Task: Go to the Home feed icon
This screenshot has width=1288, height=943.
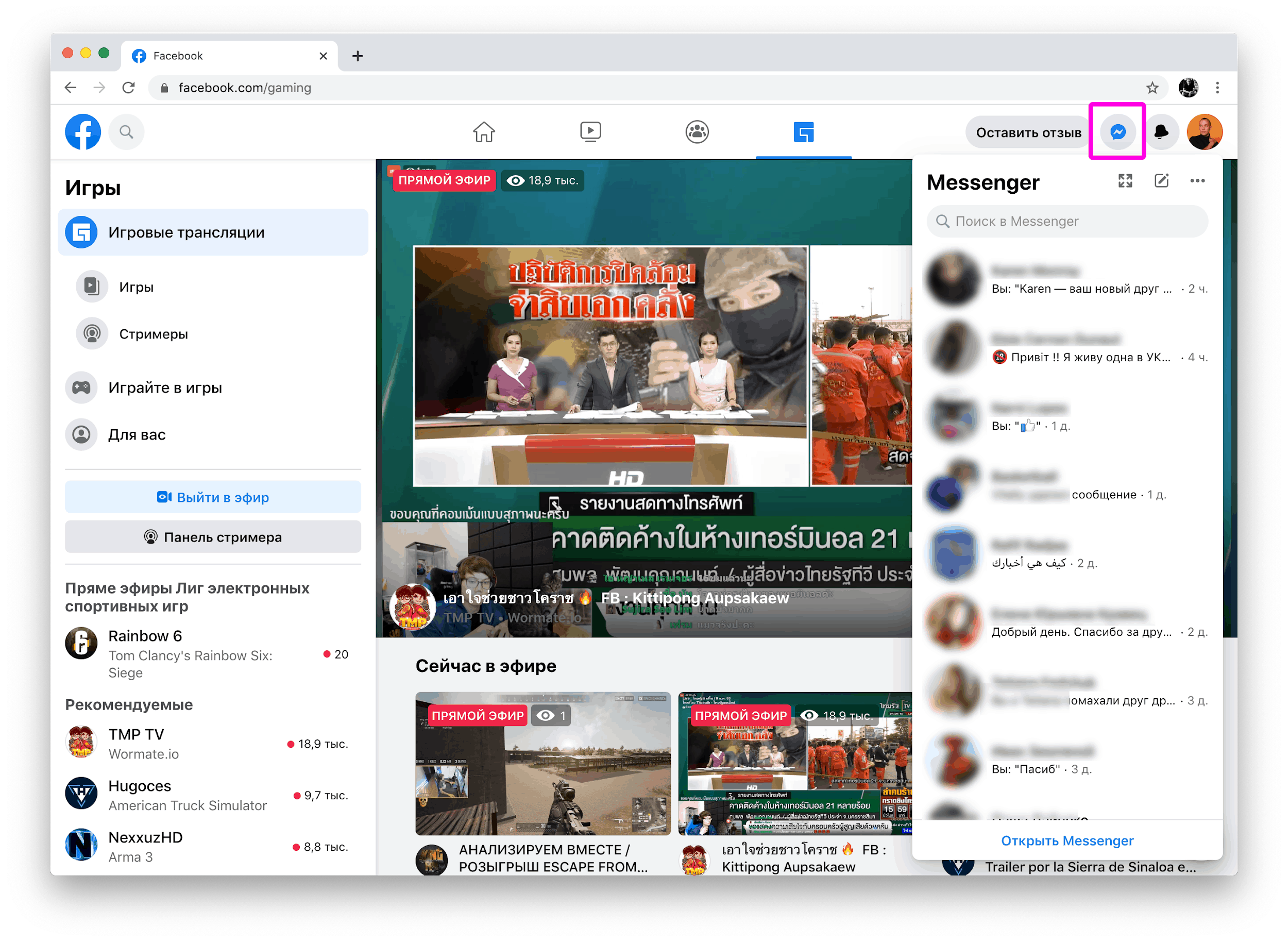Action: tap(484, 132)
